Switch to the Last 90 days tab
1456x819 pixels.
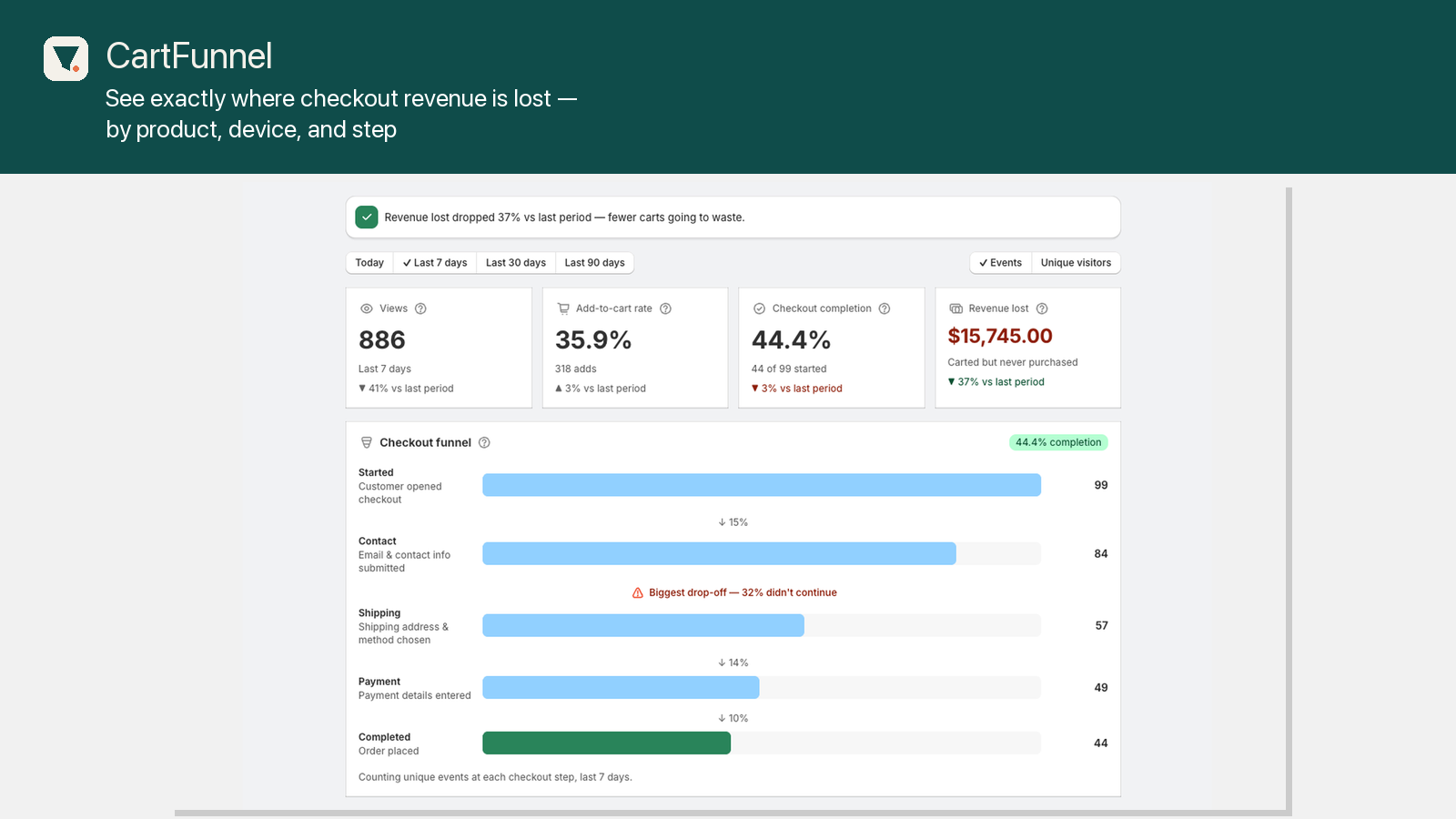coord(594,263)
